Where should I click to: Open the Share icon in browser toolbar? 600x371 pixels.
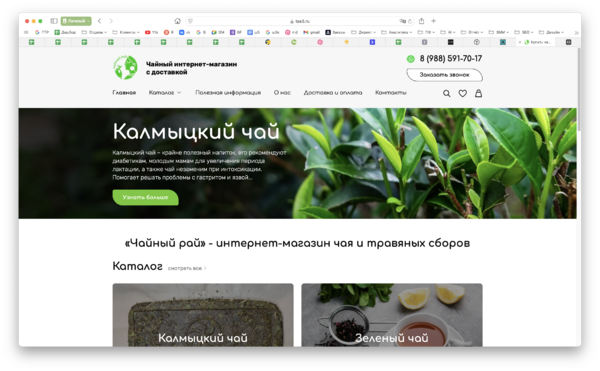click(x=421, y=21)
